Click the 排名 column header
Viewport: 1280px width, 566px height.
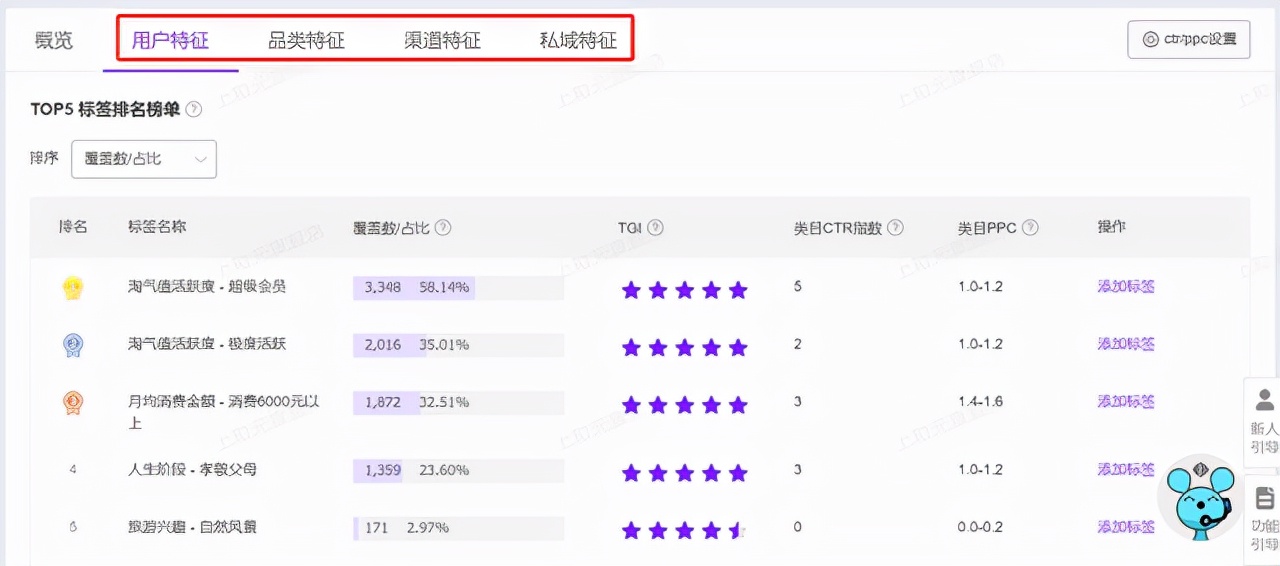click(73, 227)
